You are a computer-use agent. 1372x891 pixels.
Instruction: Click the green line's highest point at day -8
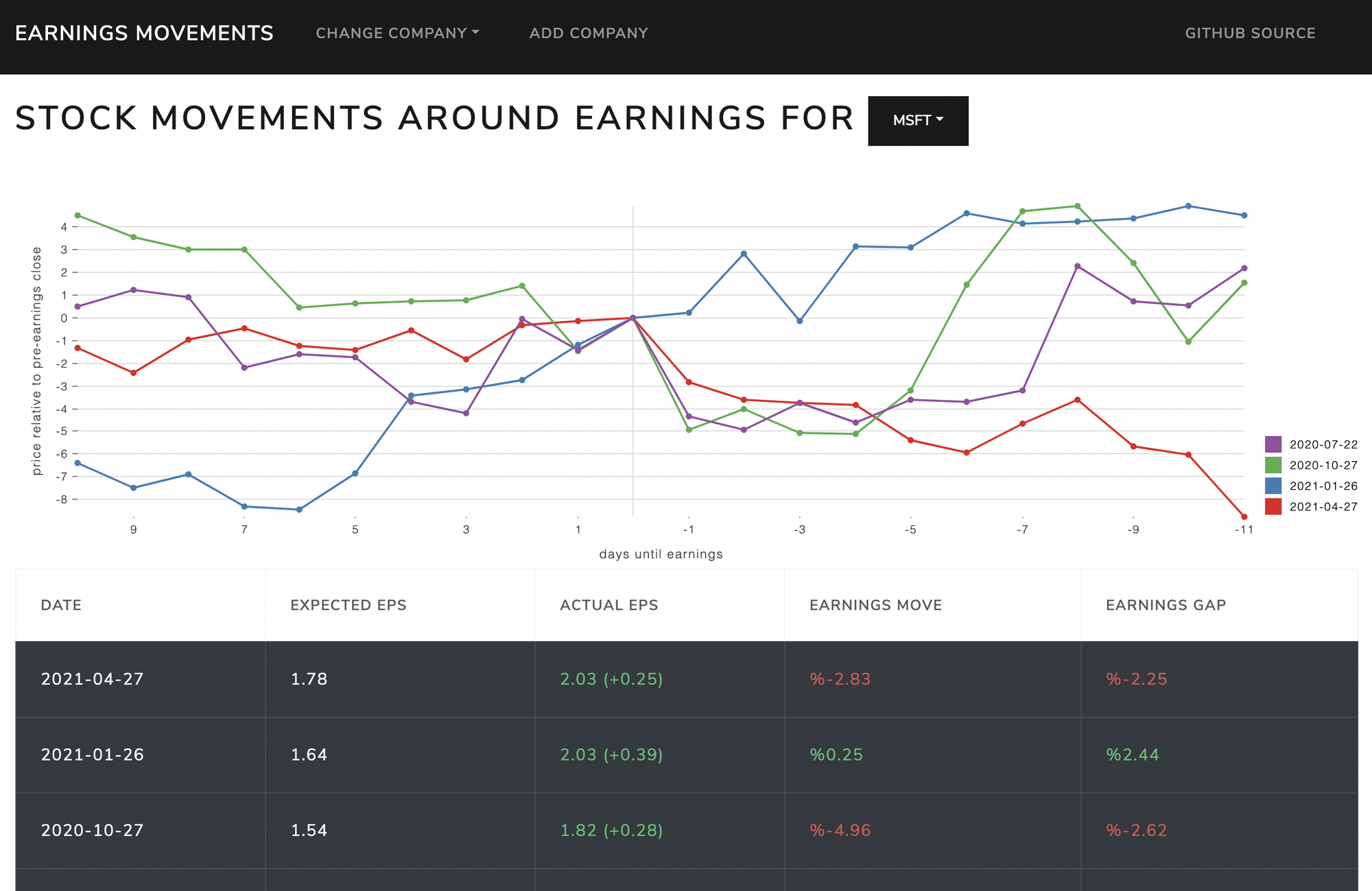pyautogui.click(x=1078, y=206)
